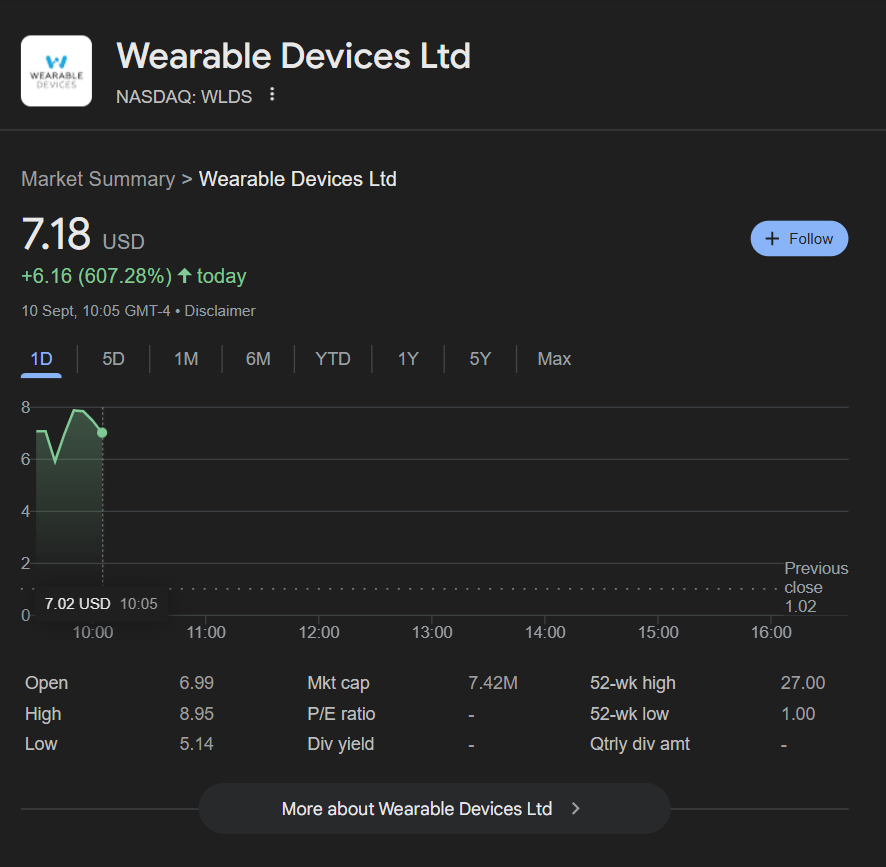Click the Wearable Devices company logo
The image size is (886, 867).
[57, 71]
